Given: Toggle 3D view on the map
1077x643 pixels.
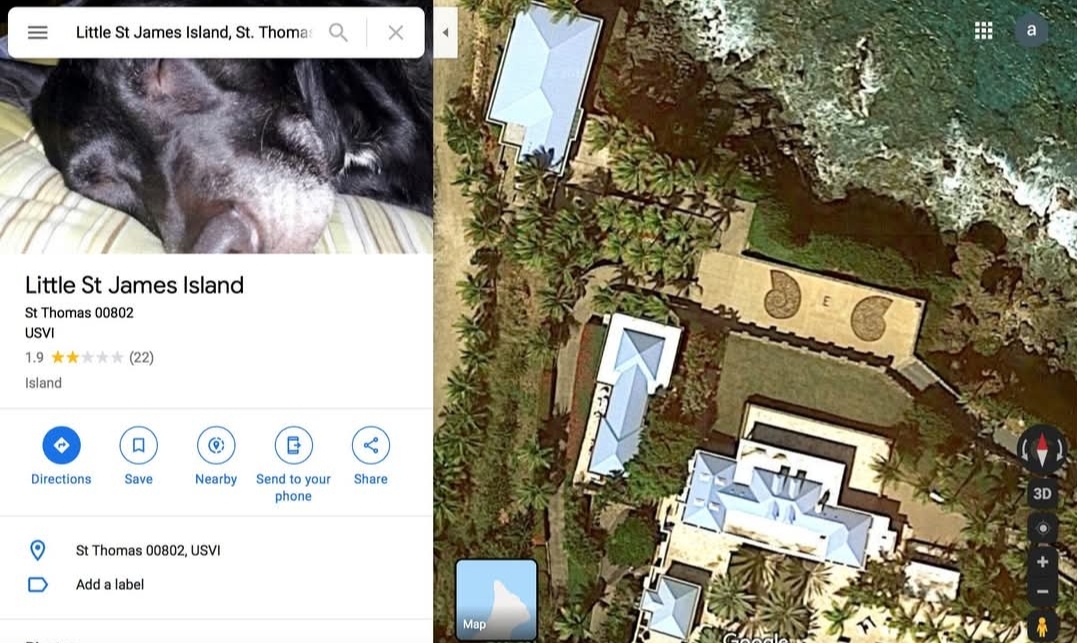Looking at the screenshot, I should point(1042,493).
